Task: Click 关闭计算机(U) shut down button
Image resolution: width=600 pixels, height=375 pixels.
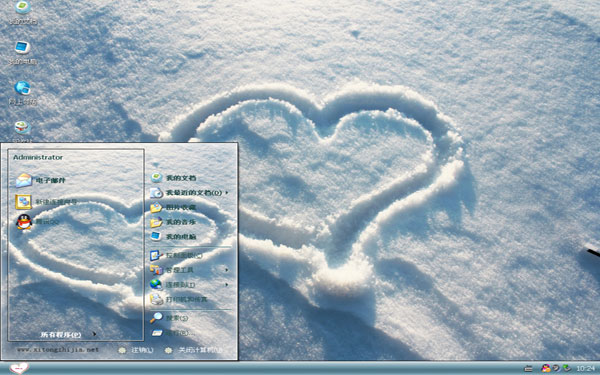Action: pos(193,350)
